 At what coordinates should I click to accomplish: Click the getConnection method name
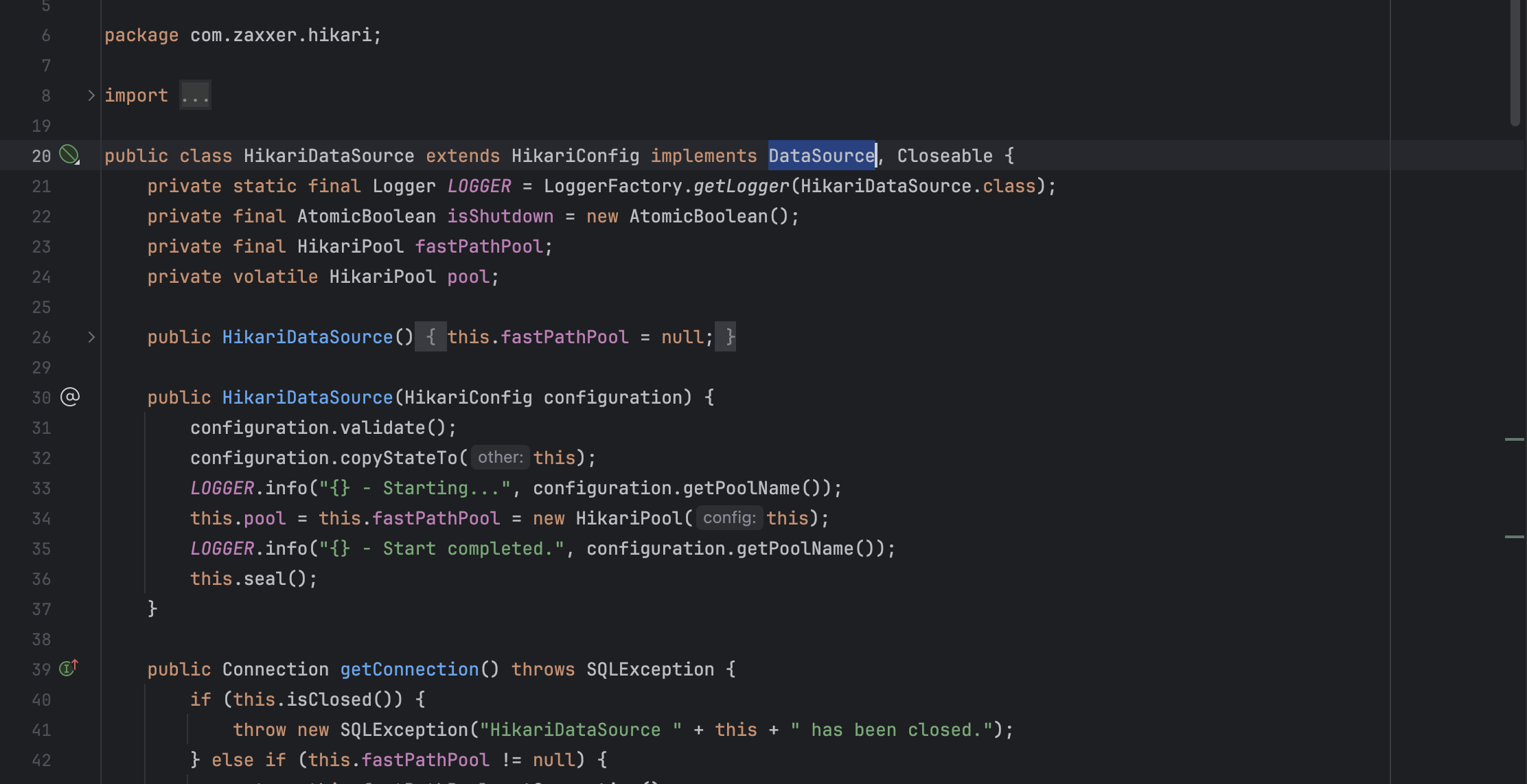(409, 669)
